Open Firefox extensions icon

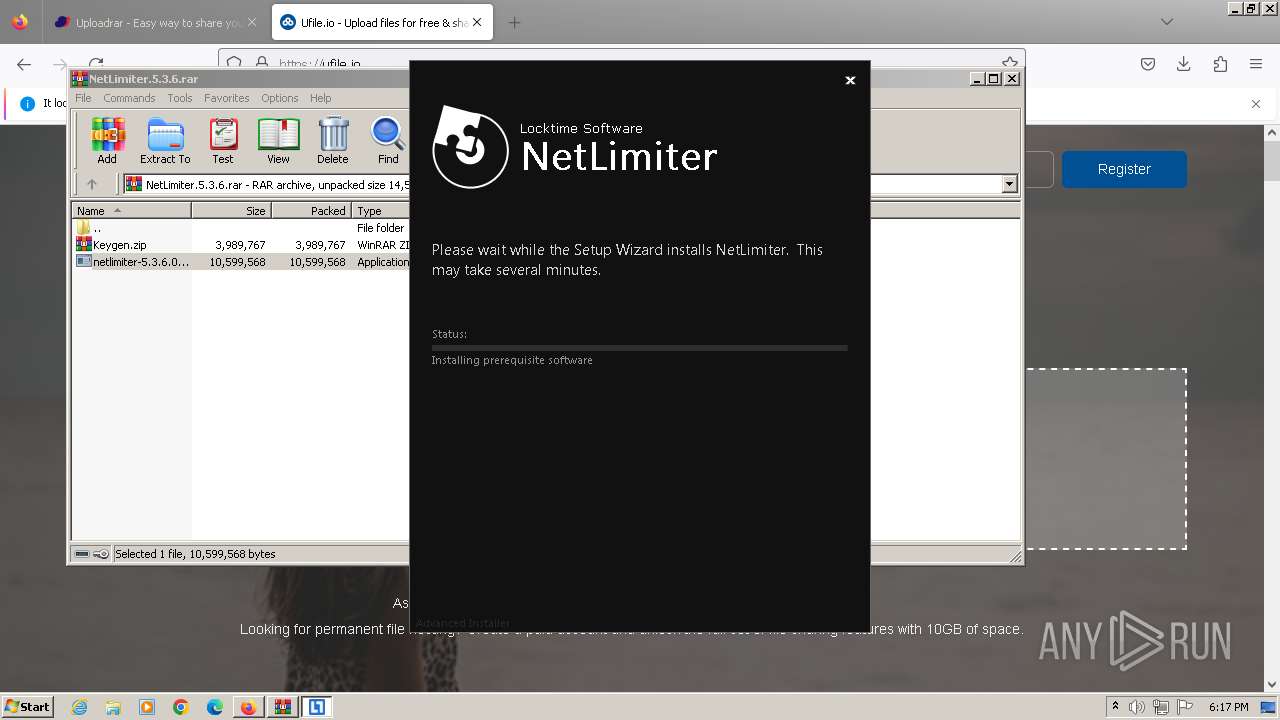1220,64
